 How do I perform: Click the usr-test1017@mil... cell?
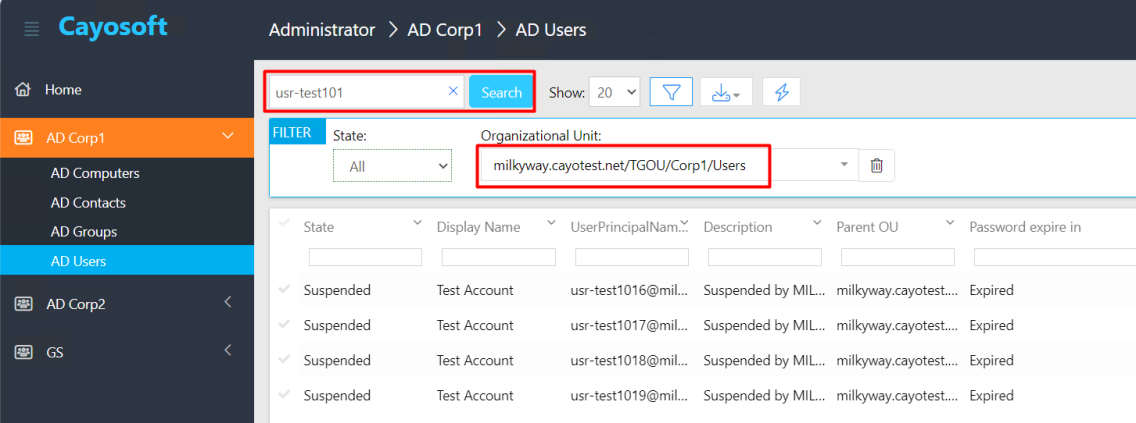point(628,325)
